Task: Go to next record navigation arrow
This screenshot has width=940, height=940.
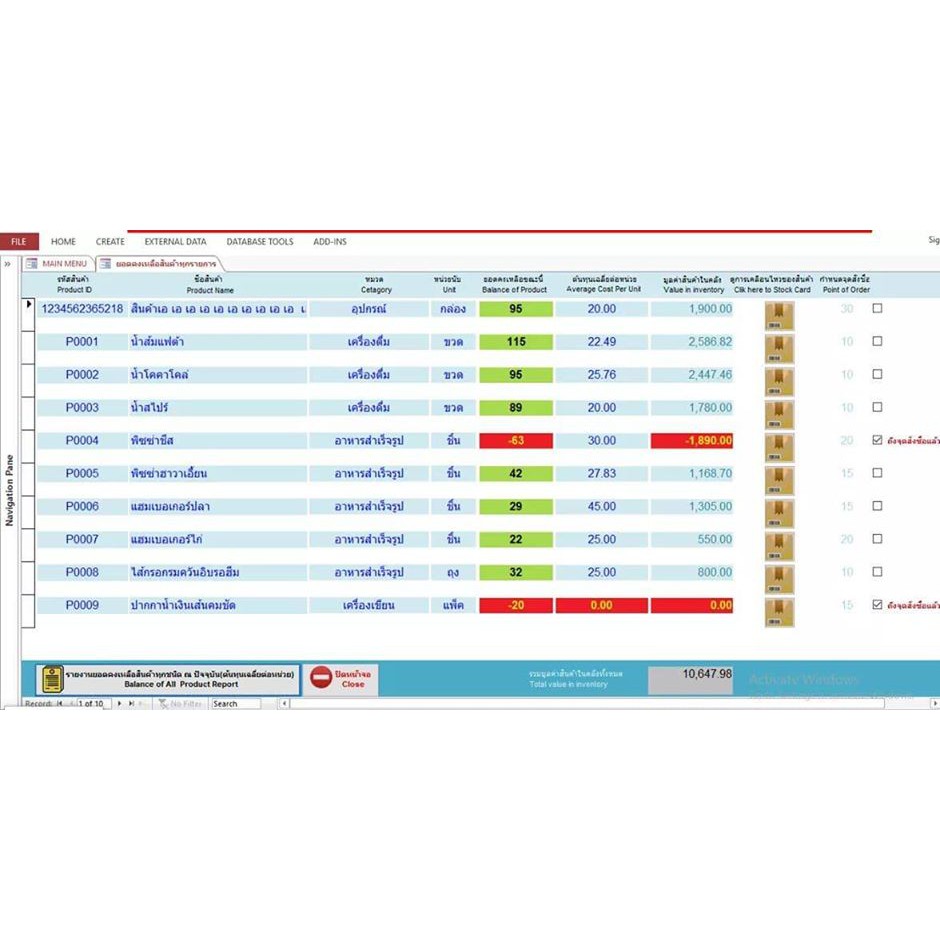Action: (x=120, y=704)
